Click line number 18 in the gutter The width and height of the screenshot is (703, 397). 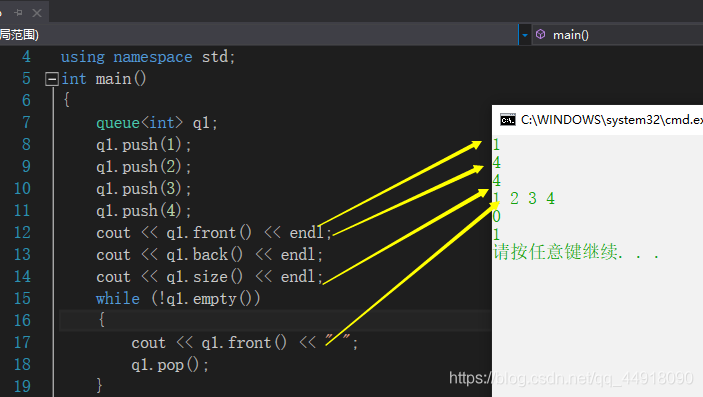click(22, 364)
